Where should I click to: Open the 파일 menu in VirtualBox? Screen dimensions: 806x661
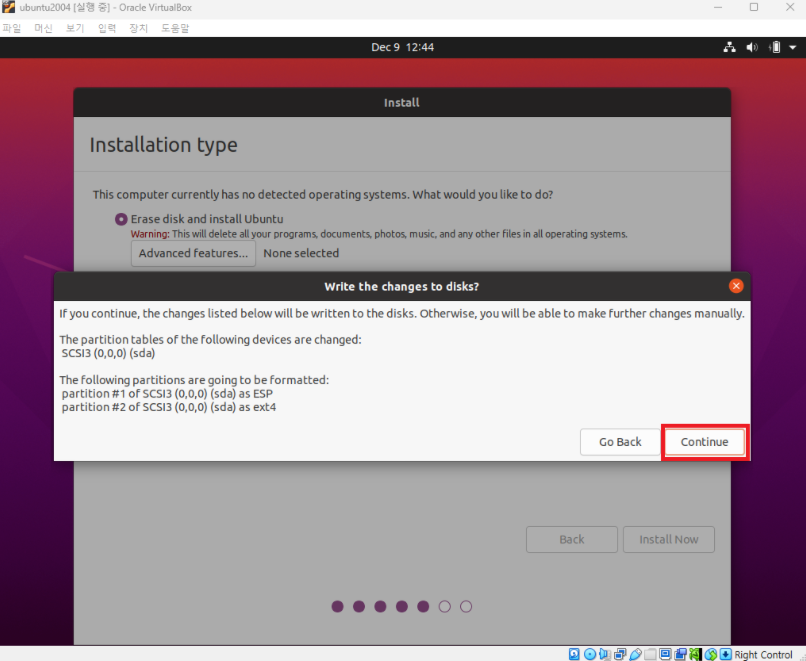11,28
